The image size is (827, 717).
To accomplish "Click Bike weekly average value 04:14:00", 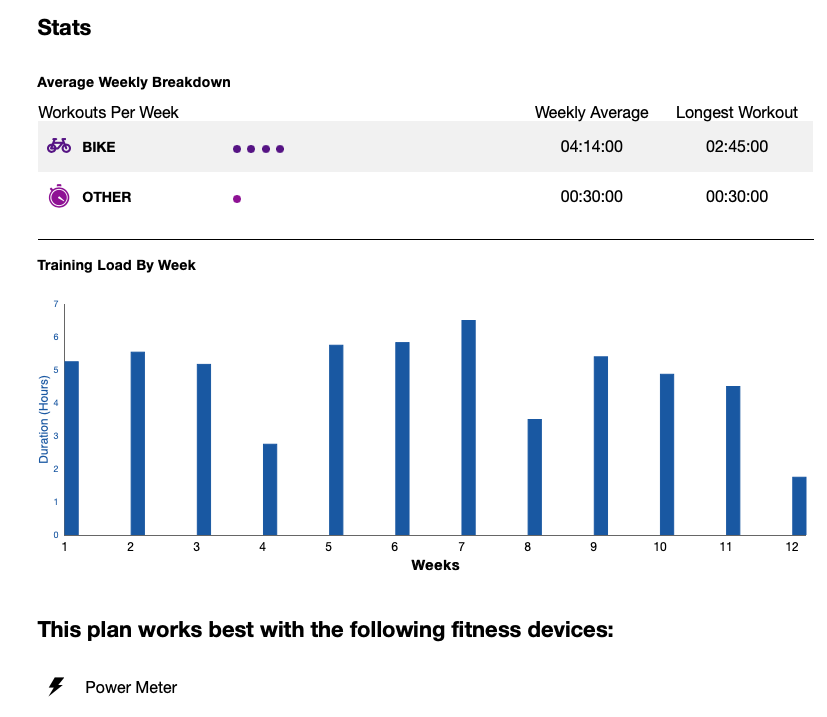I will pos(591,147).
